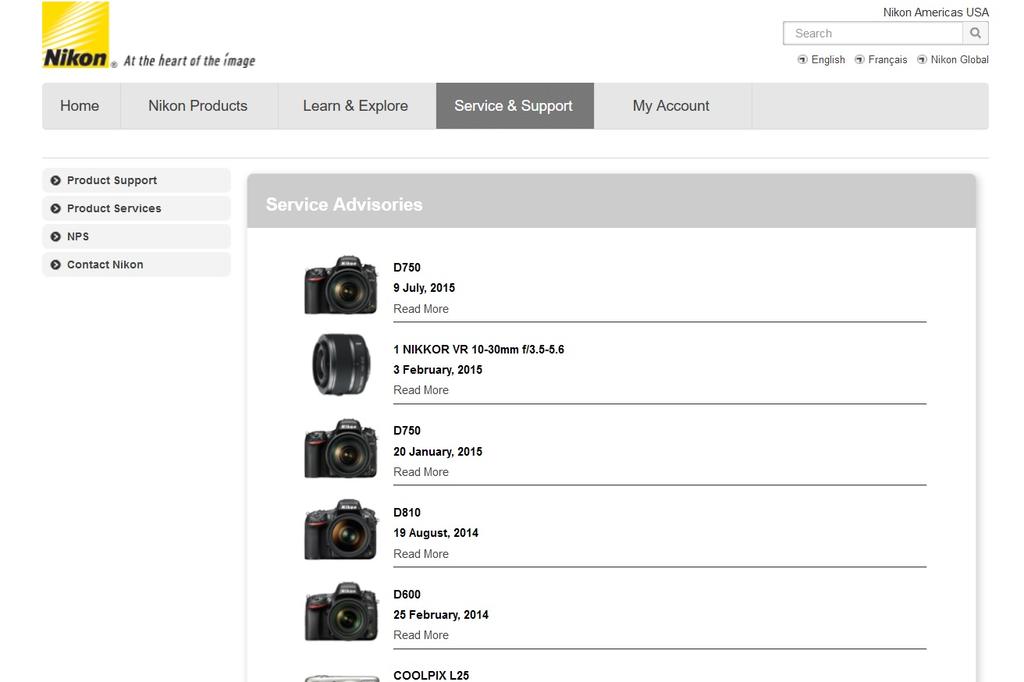Open Product Services in the sidebar
The height and width of the screenshot is (682, 1024).
(114, 209)
